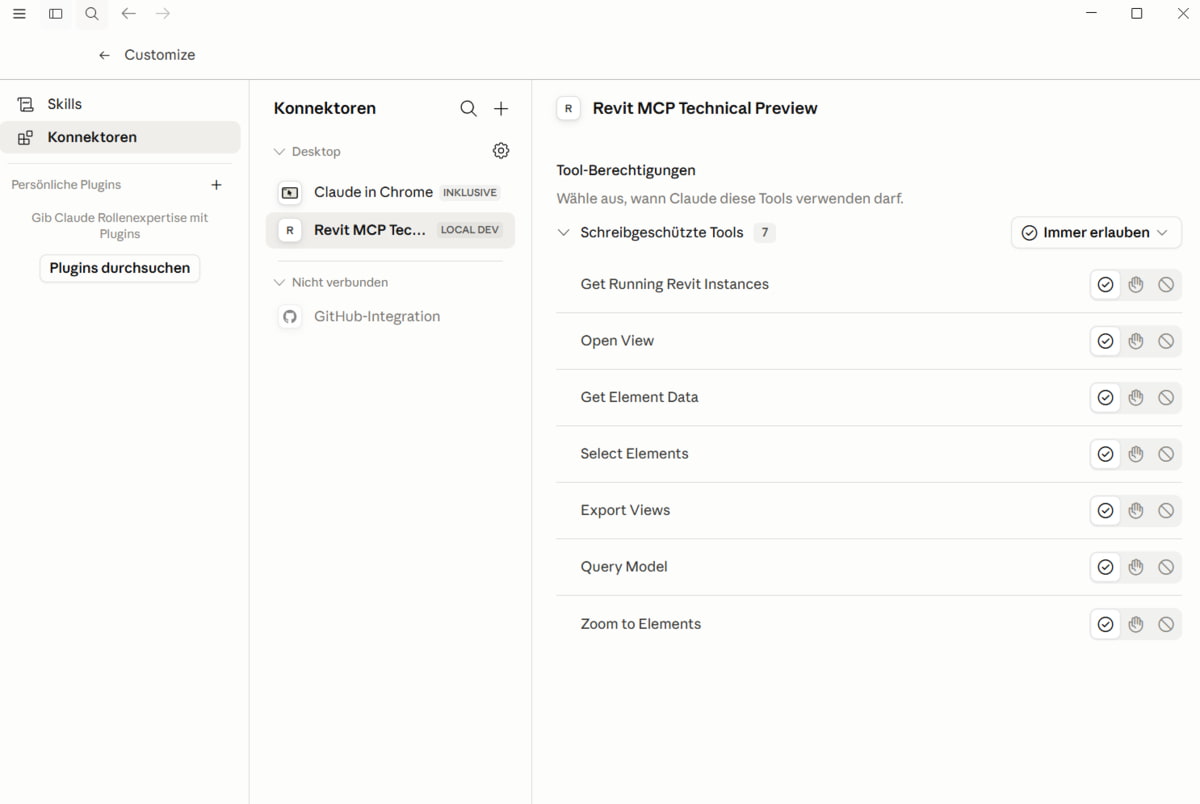Image resolution: width=1200 pixels, height=804 pixels.
Task: Block Get Running Revit Instances tool
Action: pyautogui.click(x=1166, y=285)
